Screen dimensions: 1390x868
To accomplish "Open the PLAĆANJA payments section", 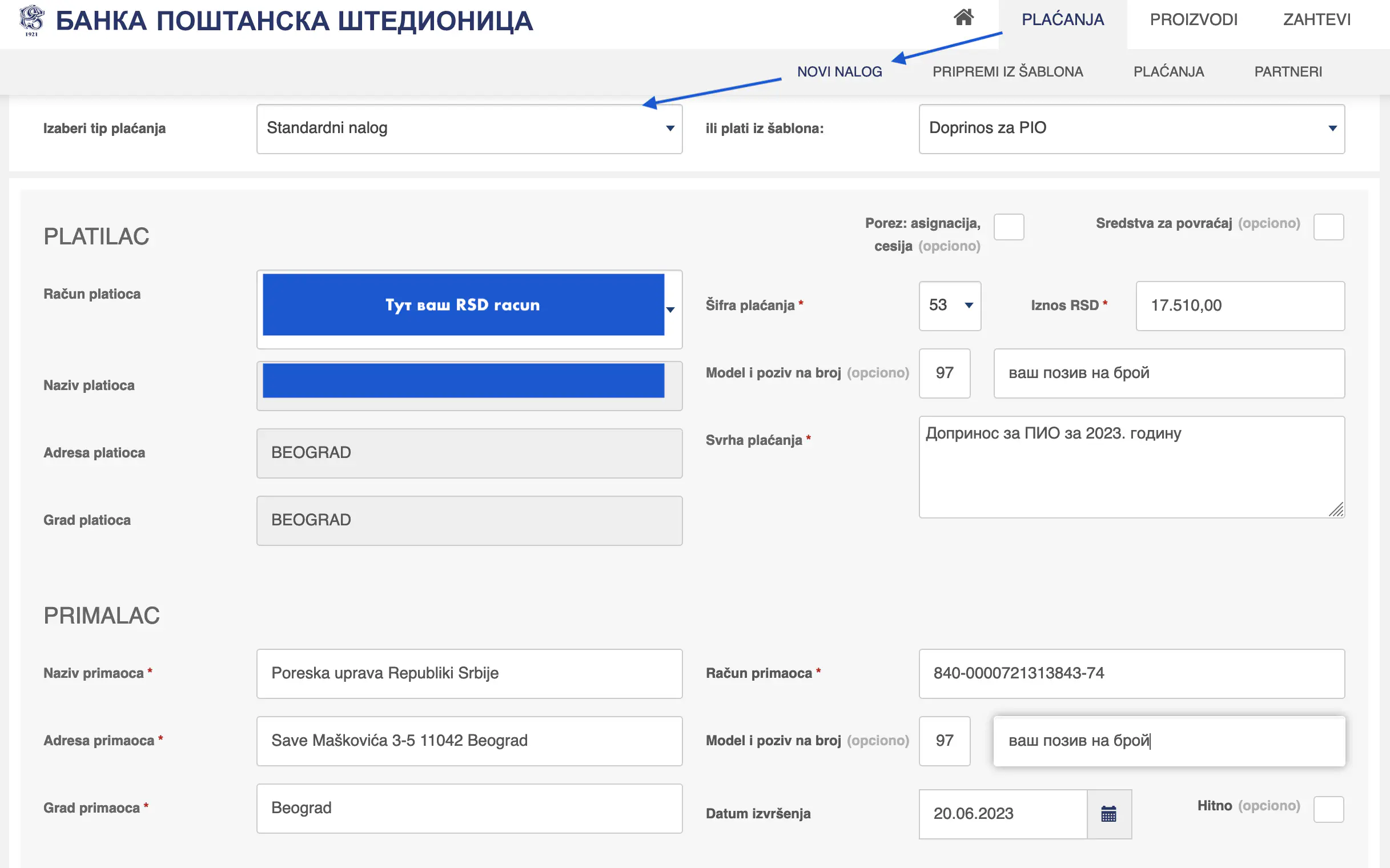I will (1063, 19).
